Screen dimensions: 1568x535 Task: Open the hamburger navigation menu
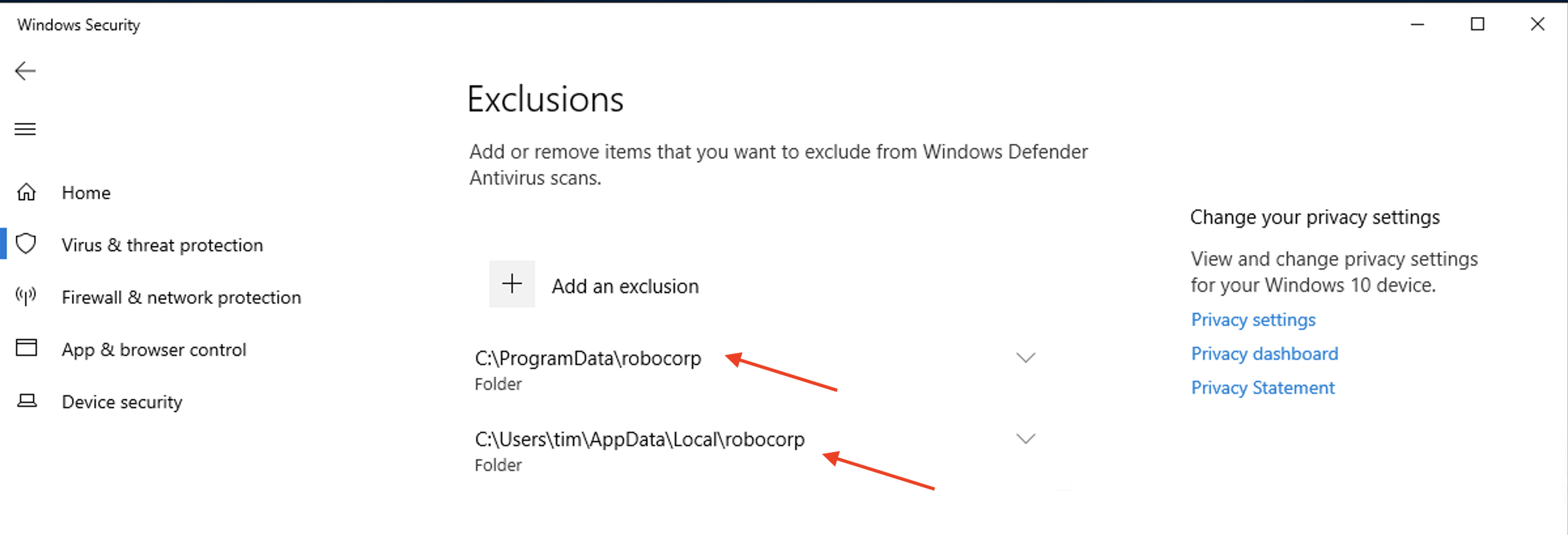point(26,129)
